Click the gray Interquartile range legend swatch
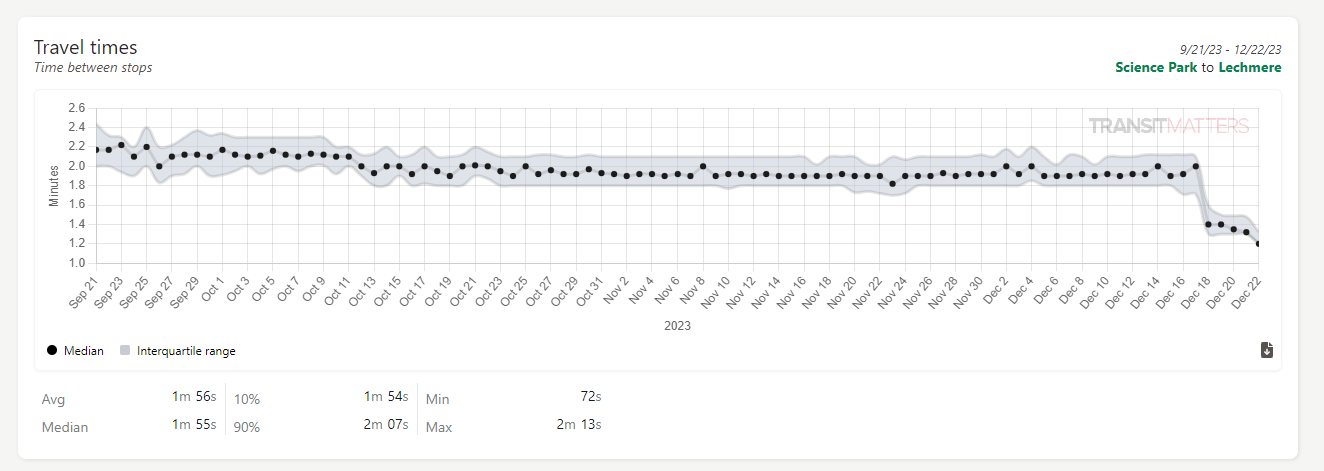1324x471 pixels. [x=125, y=351]
